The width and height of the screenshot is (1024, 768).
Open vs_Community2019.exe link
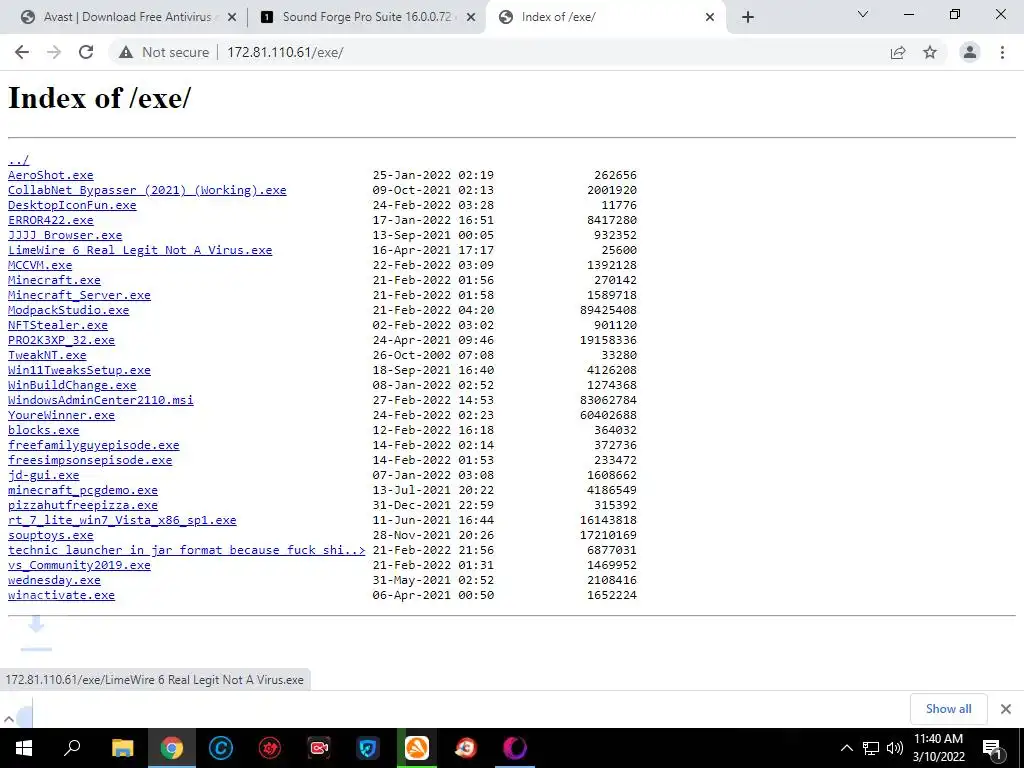tap(79, 566)
